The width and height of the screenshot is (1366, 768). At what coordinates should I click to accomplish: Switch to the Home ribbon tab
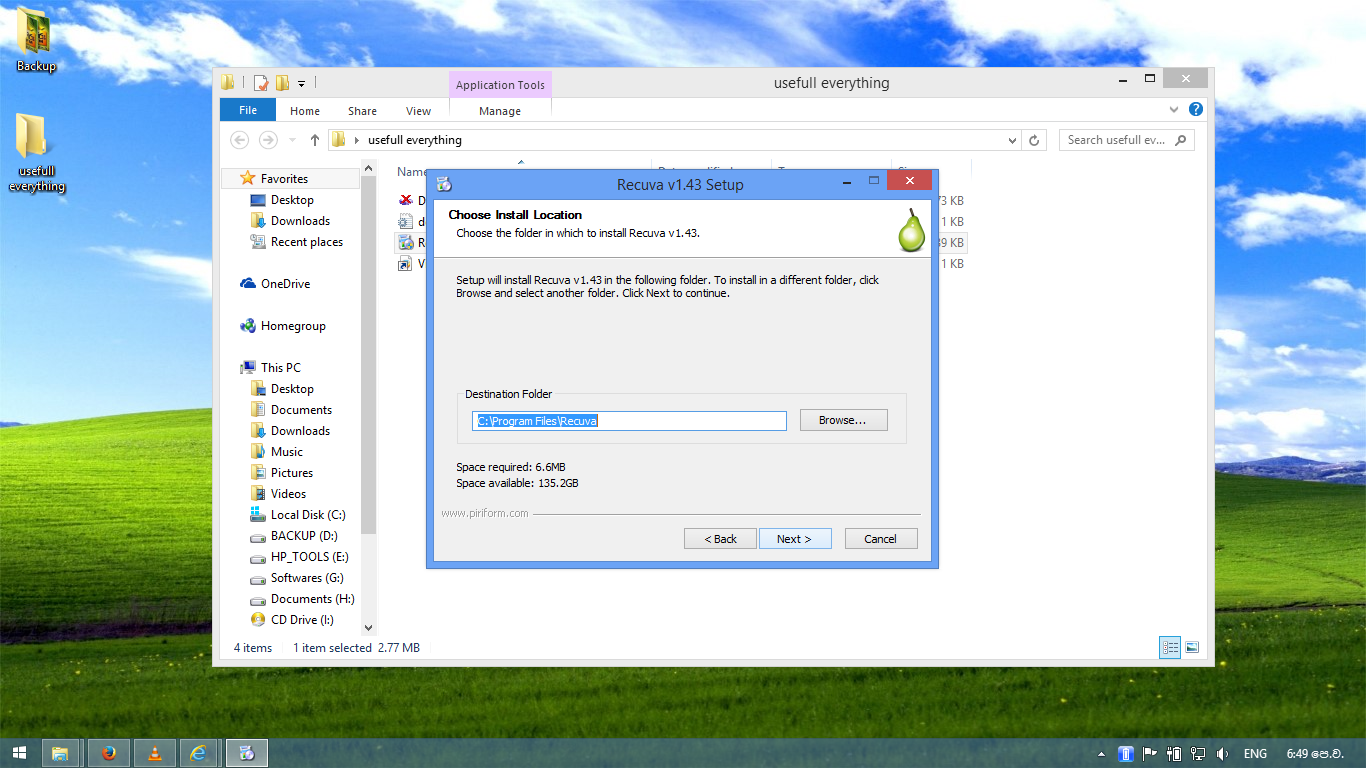[x=305, y=111]
